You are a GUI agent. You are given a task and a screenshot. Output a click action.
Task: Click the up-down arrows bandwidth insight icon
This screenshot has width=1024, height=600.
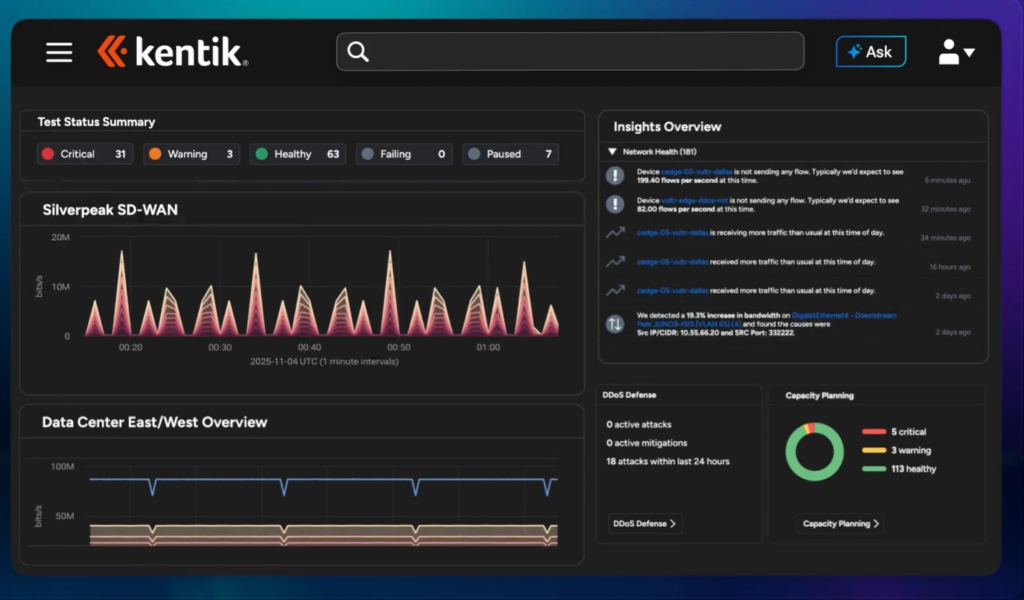615,324
